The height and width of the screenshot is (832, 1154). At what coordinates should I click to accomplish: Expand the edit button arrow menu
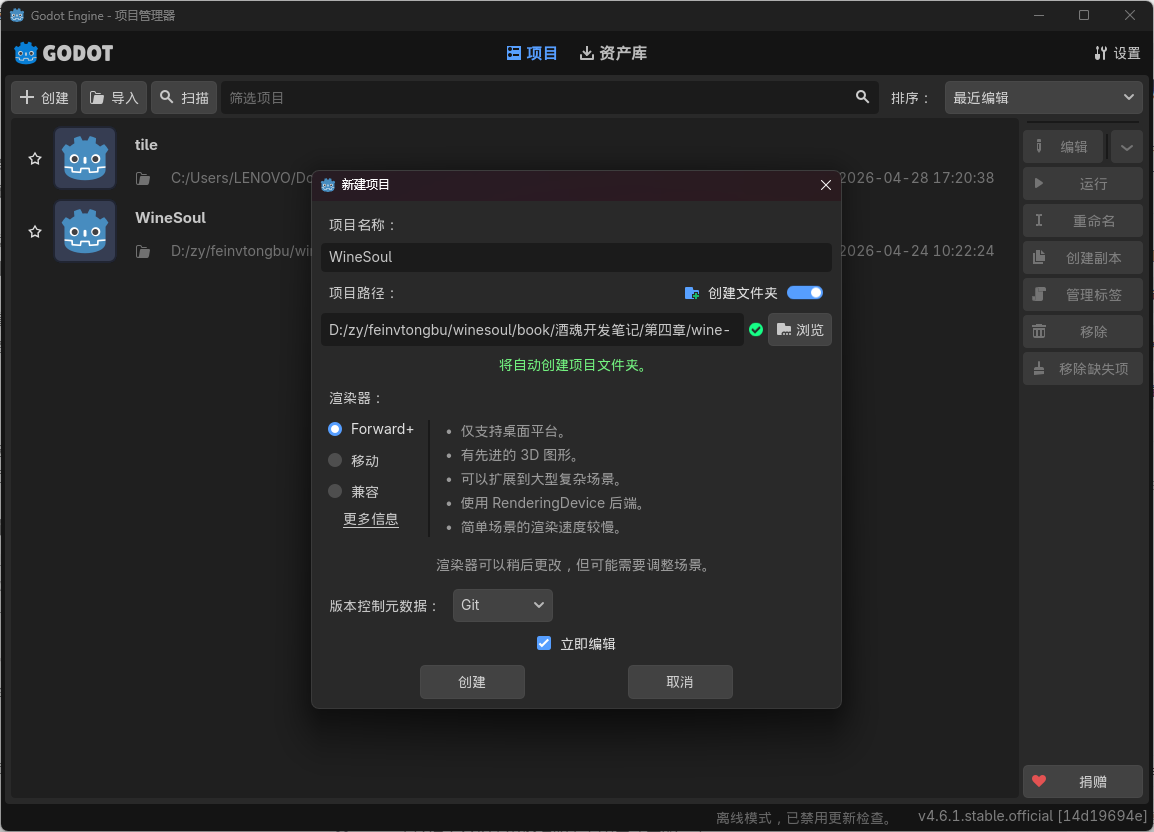(1127, 147)
